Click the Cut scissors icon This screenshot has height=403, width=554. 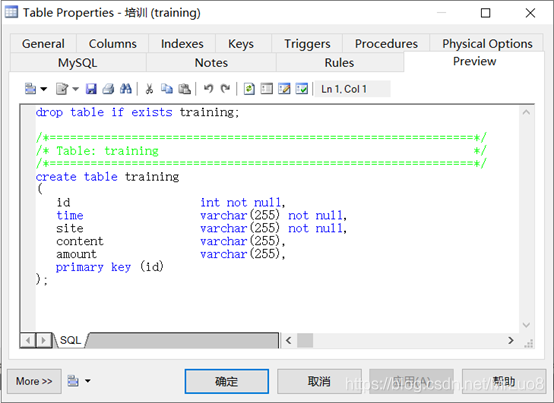point(149,89)
